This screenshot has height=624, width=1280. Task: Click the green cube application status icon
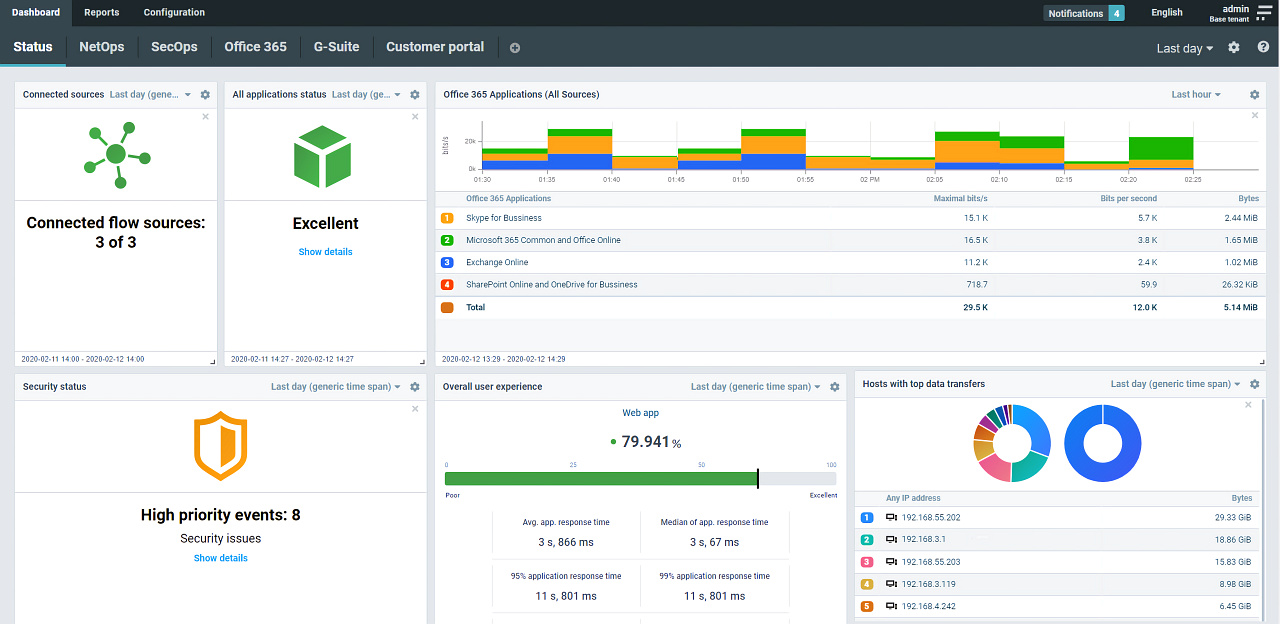pyautogui.click(x=322, y=155)
